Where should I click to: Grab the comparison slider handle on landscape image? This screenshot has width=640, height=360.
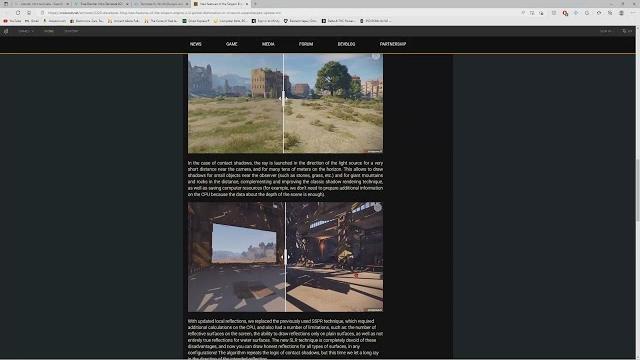283,98
